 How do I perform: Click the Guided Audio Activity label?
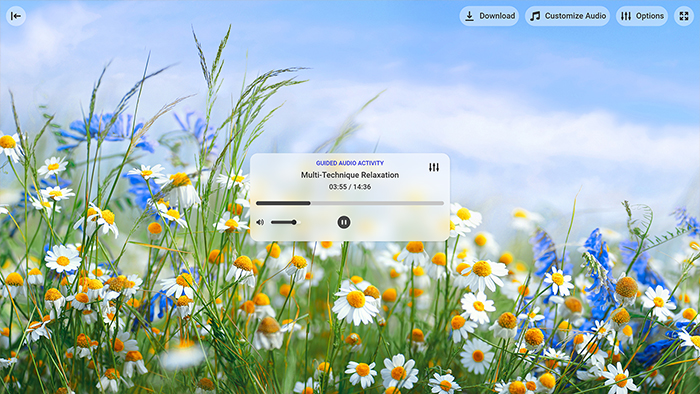pos(350,163)
